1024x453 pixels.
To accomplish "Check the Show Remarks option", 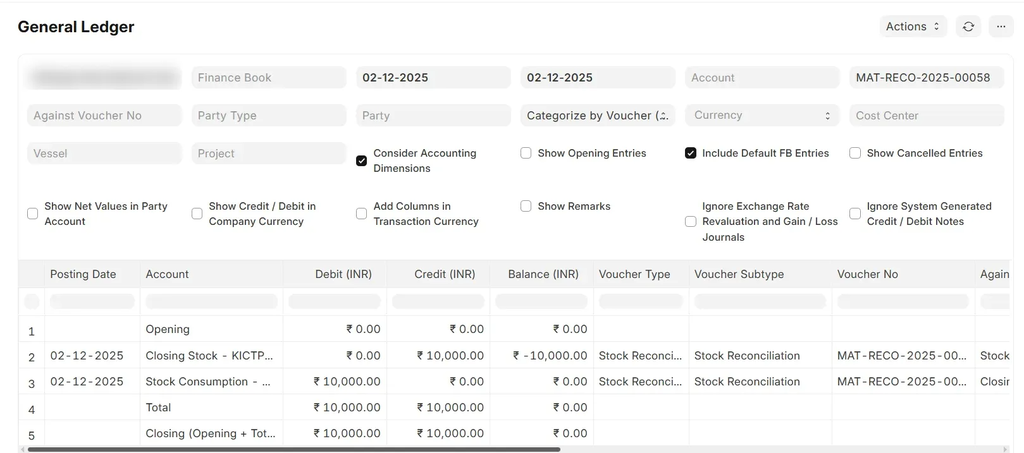I will (526, 207).
